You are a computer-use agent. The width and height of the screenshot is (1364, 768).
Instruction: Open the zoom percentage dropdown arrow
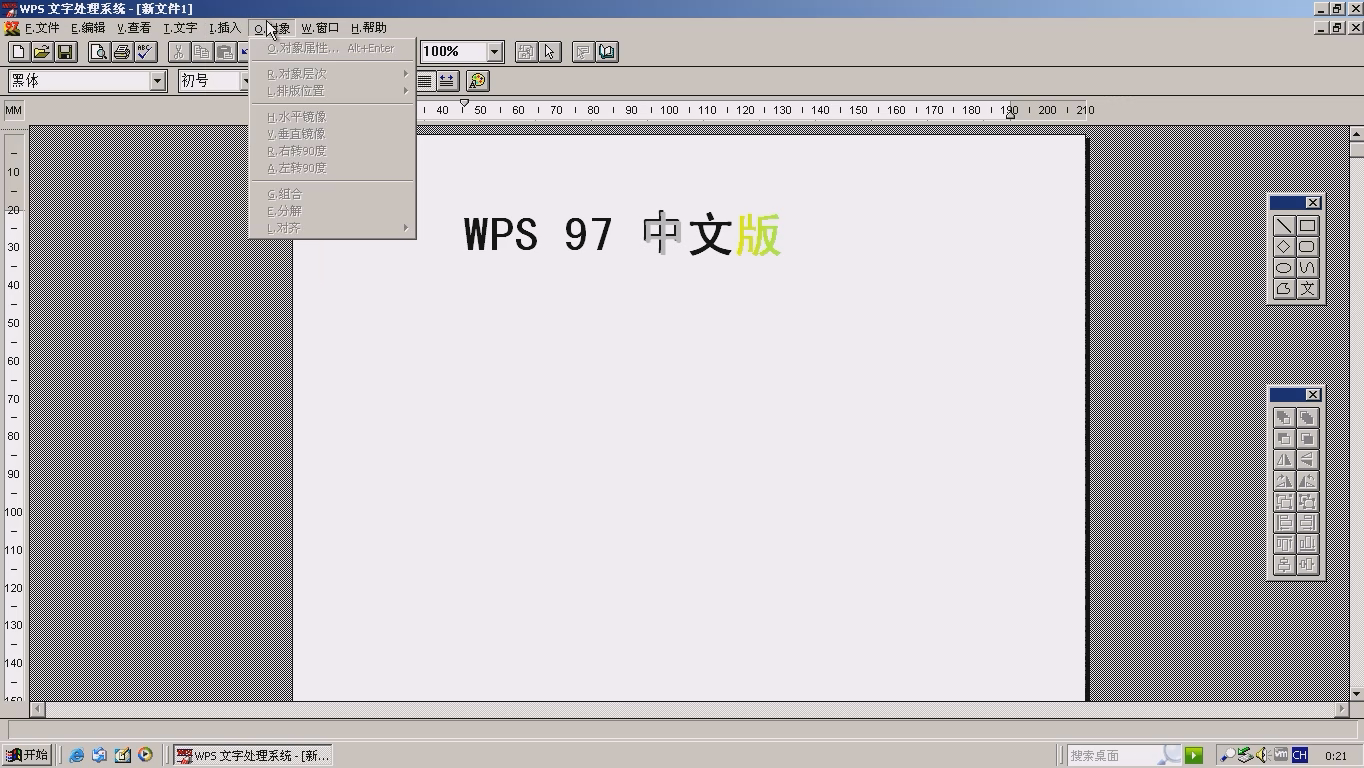494,52
